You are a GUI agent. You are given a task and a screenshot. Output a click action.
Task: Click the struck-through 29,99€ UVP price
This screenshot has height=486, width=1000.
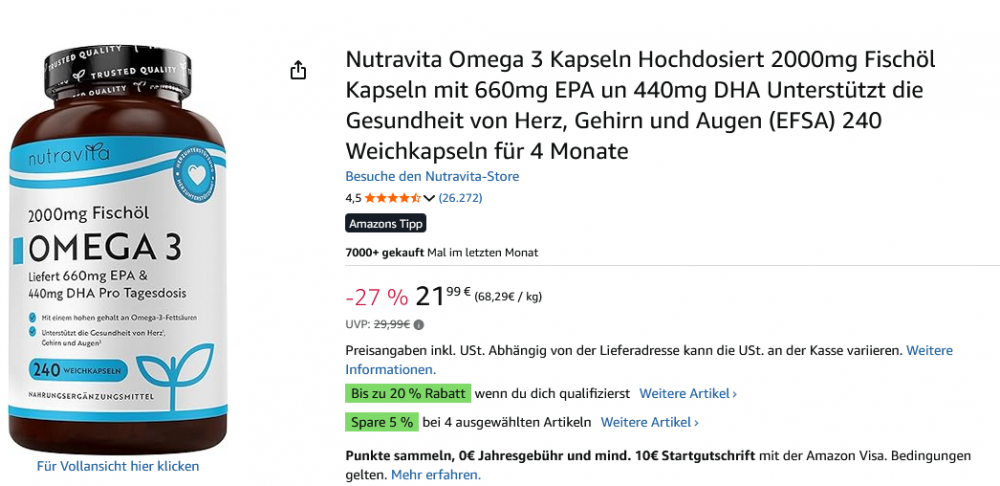[x=391, y=325]
